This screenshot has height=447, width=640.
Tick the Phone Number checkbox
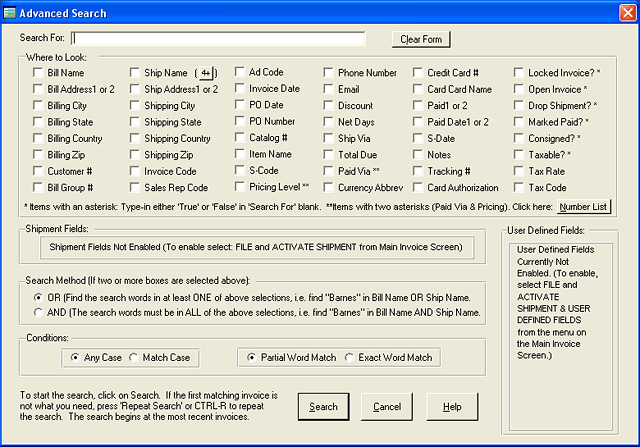coord(329,73)
